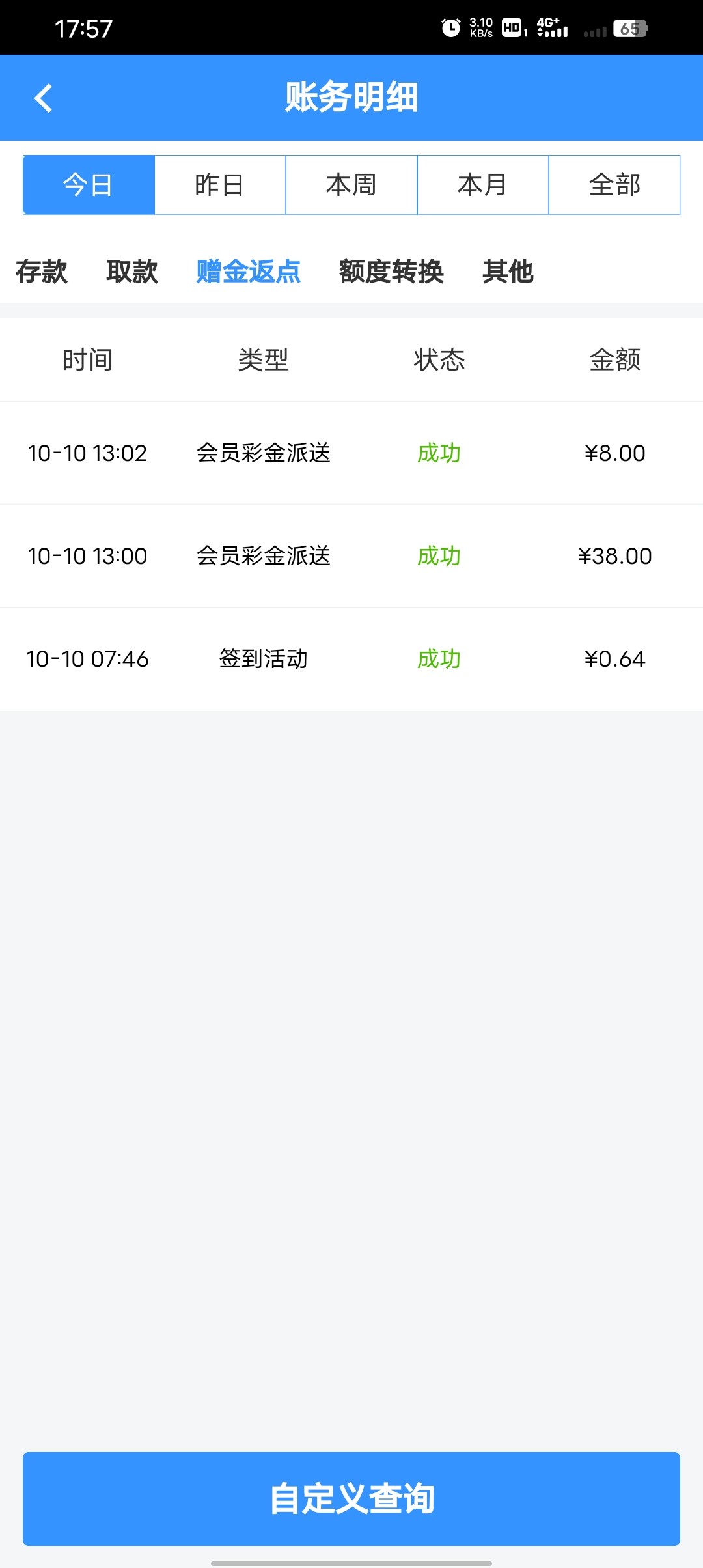Open the ¥38.00 会员彩金派送 record

pos(351,556)
